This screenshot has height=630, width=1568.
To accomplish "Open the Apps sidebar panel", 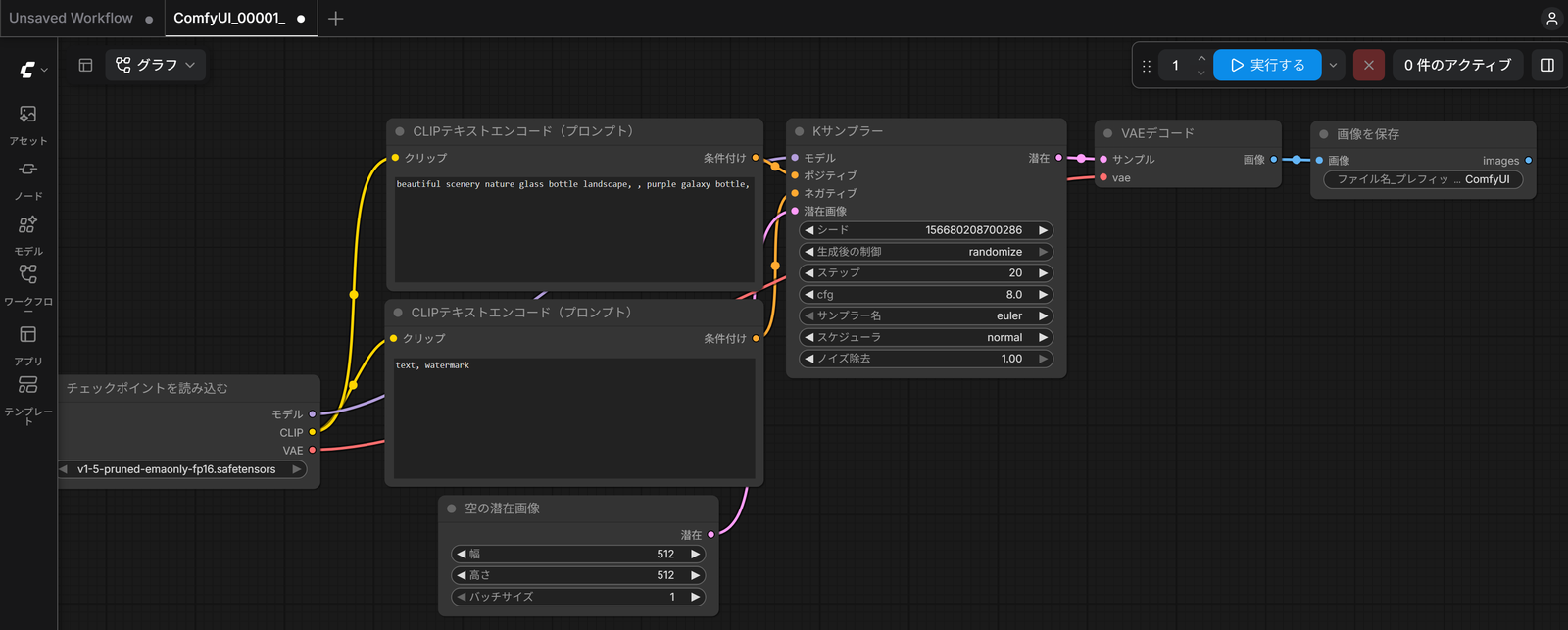I will click(x=28, y=345).
